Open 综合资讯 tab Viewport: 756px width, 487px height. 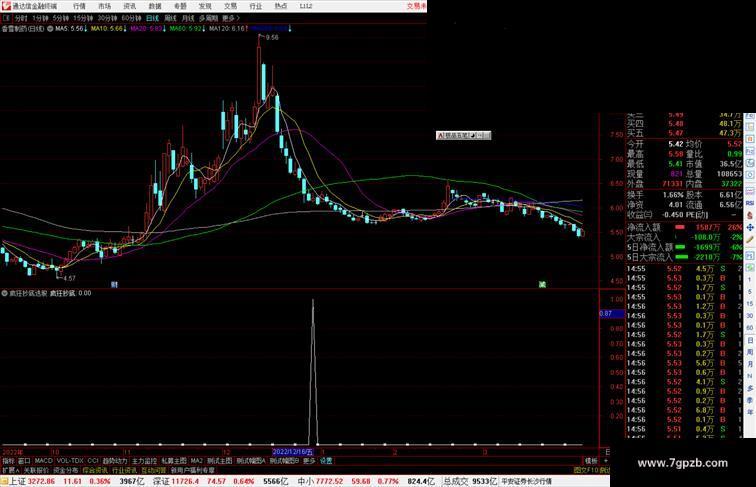point(95,470)
